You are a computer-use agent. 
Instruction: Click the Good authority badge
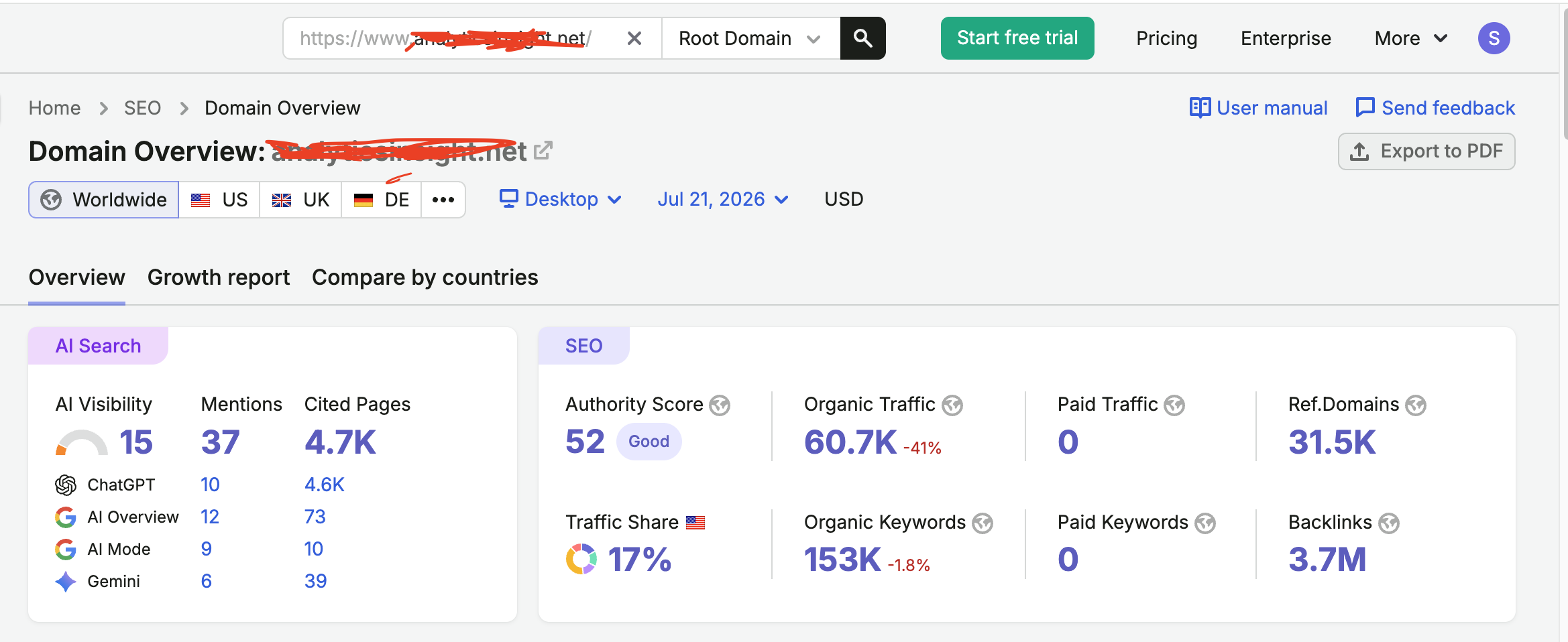[x=649, y=442]
